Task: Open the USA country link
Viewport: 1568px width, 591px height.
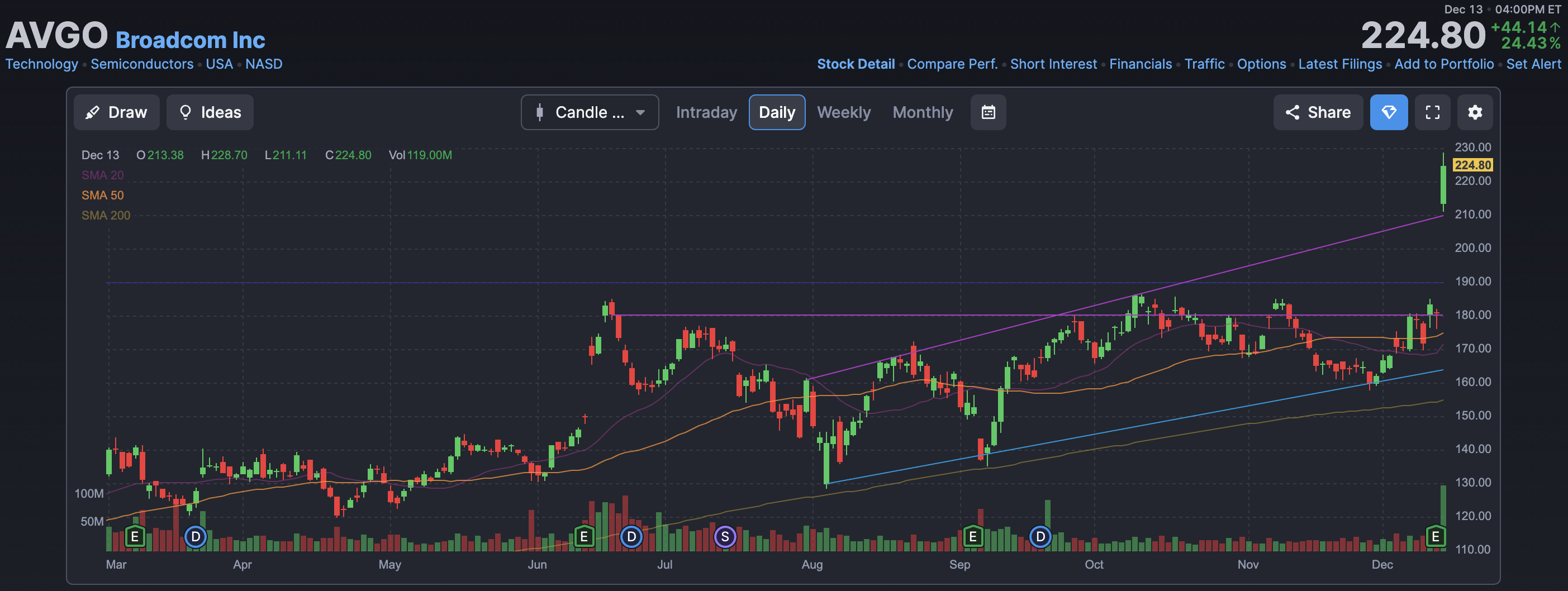Action: tap(219, 64)
